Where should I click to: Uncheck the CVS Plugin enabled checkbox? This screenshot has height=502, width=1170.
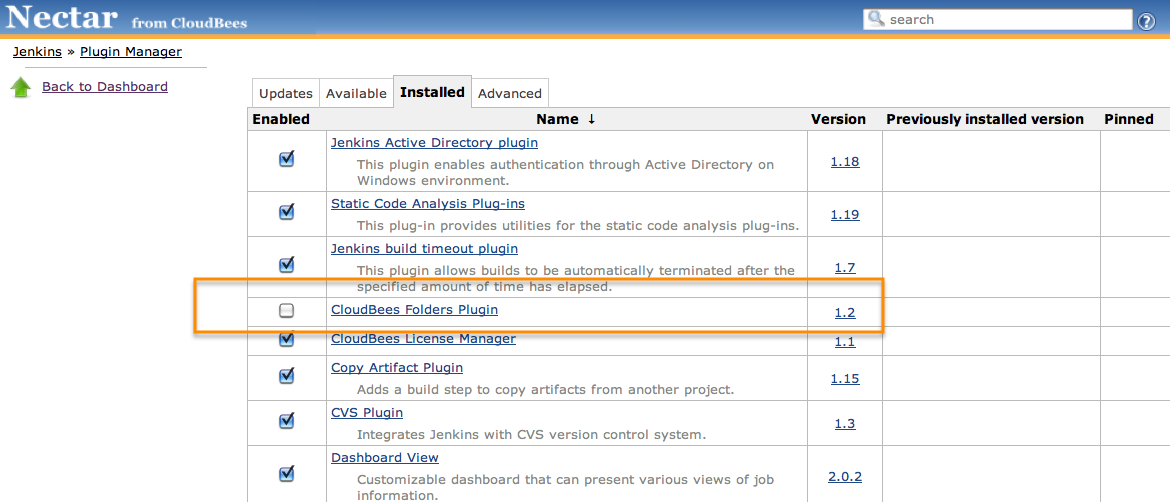287,421
